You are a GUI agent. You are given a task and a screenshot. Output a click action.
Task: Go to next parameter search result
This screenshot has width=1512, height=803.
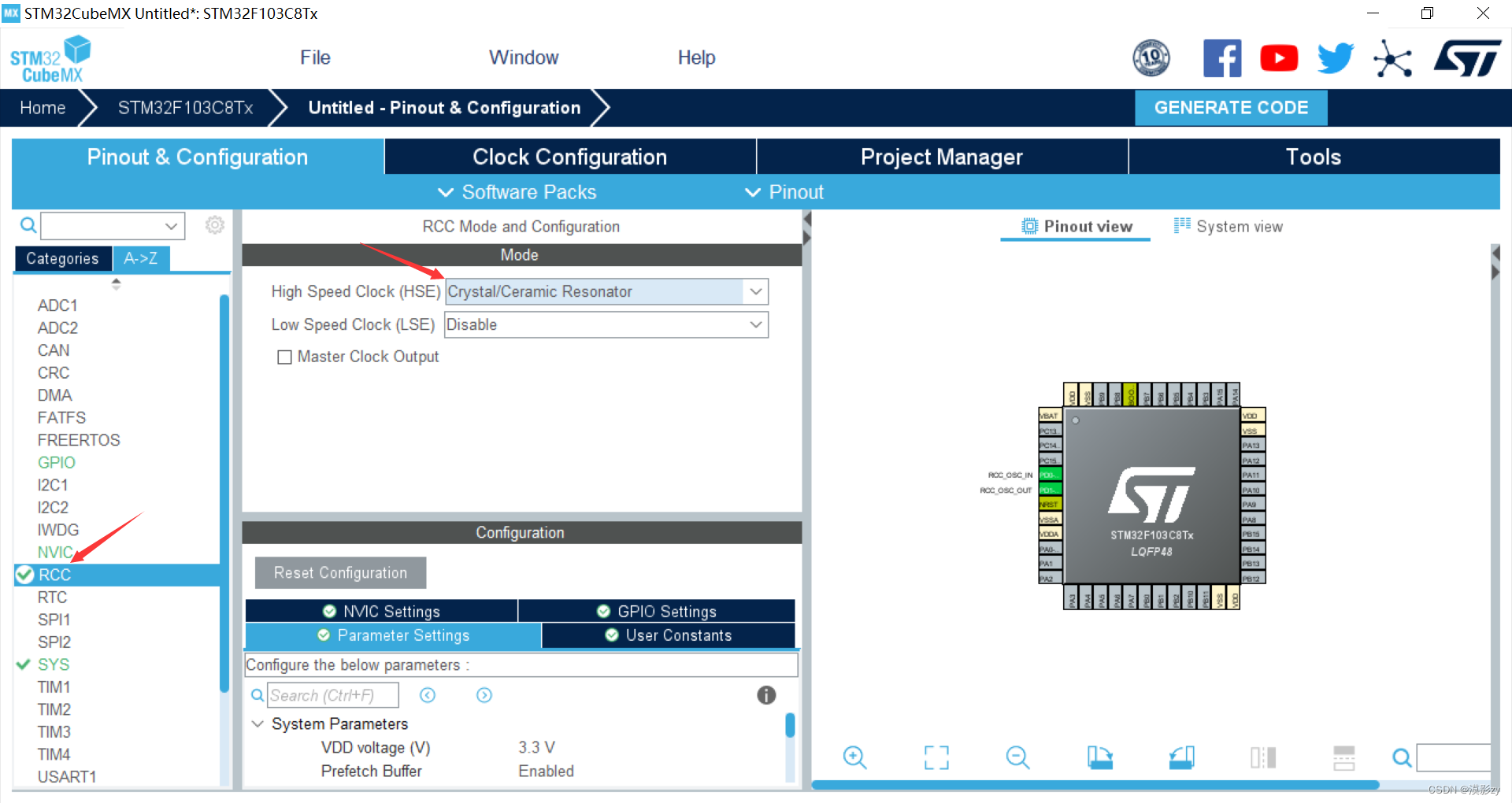[484, 695]
